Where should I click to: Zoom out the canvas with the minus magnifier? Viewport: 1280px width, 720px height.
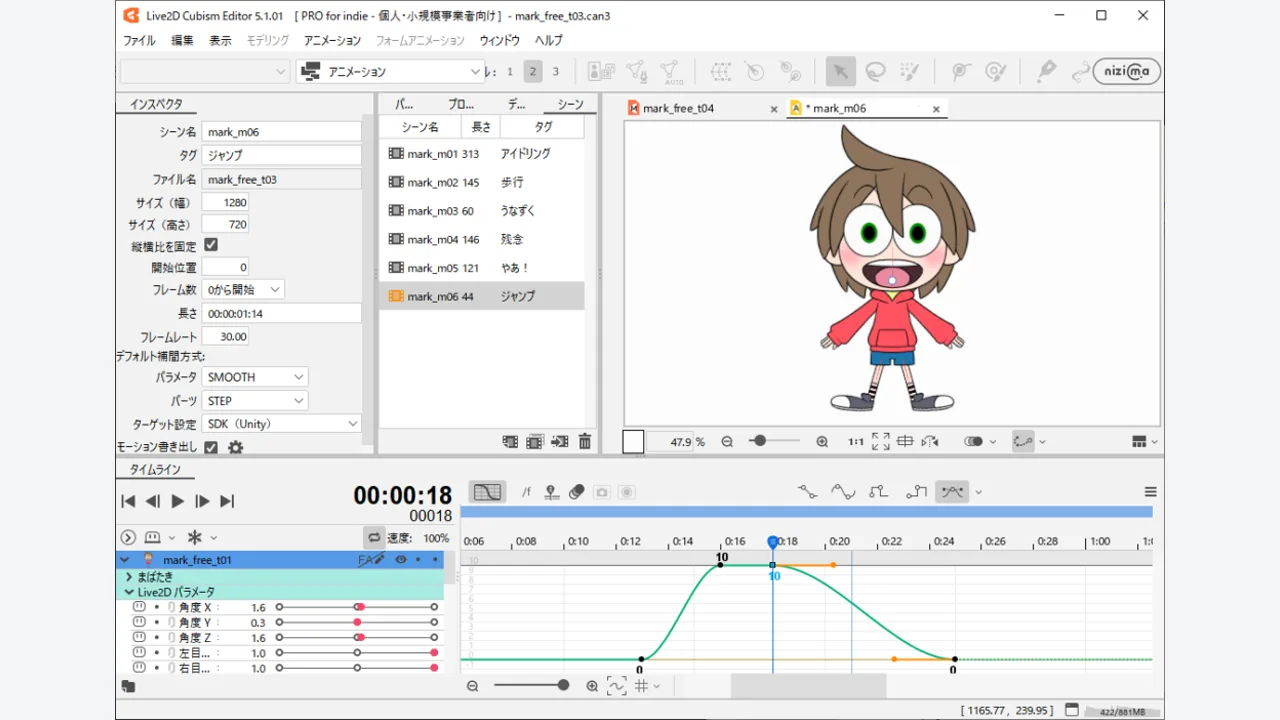point(727,441)
